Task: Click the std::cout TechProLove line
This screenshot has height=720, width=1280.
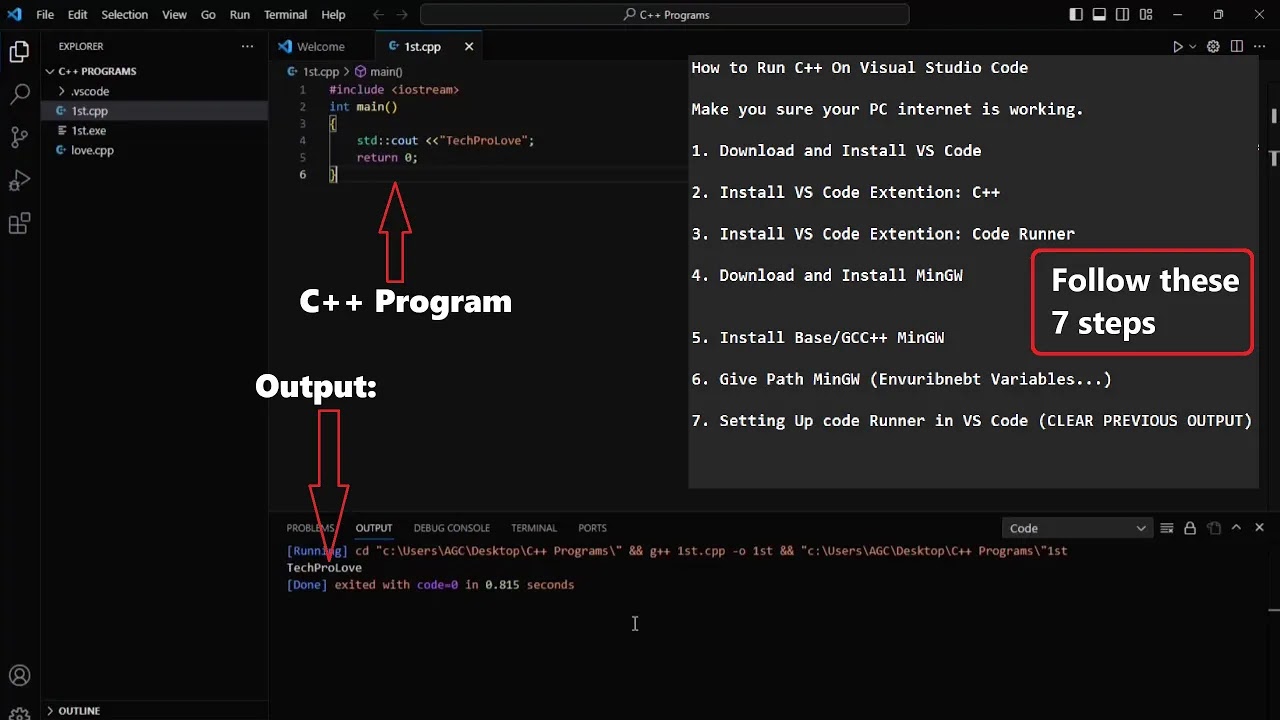Action: (x=446, y=140)
